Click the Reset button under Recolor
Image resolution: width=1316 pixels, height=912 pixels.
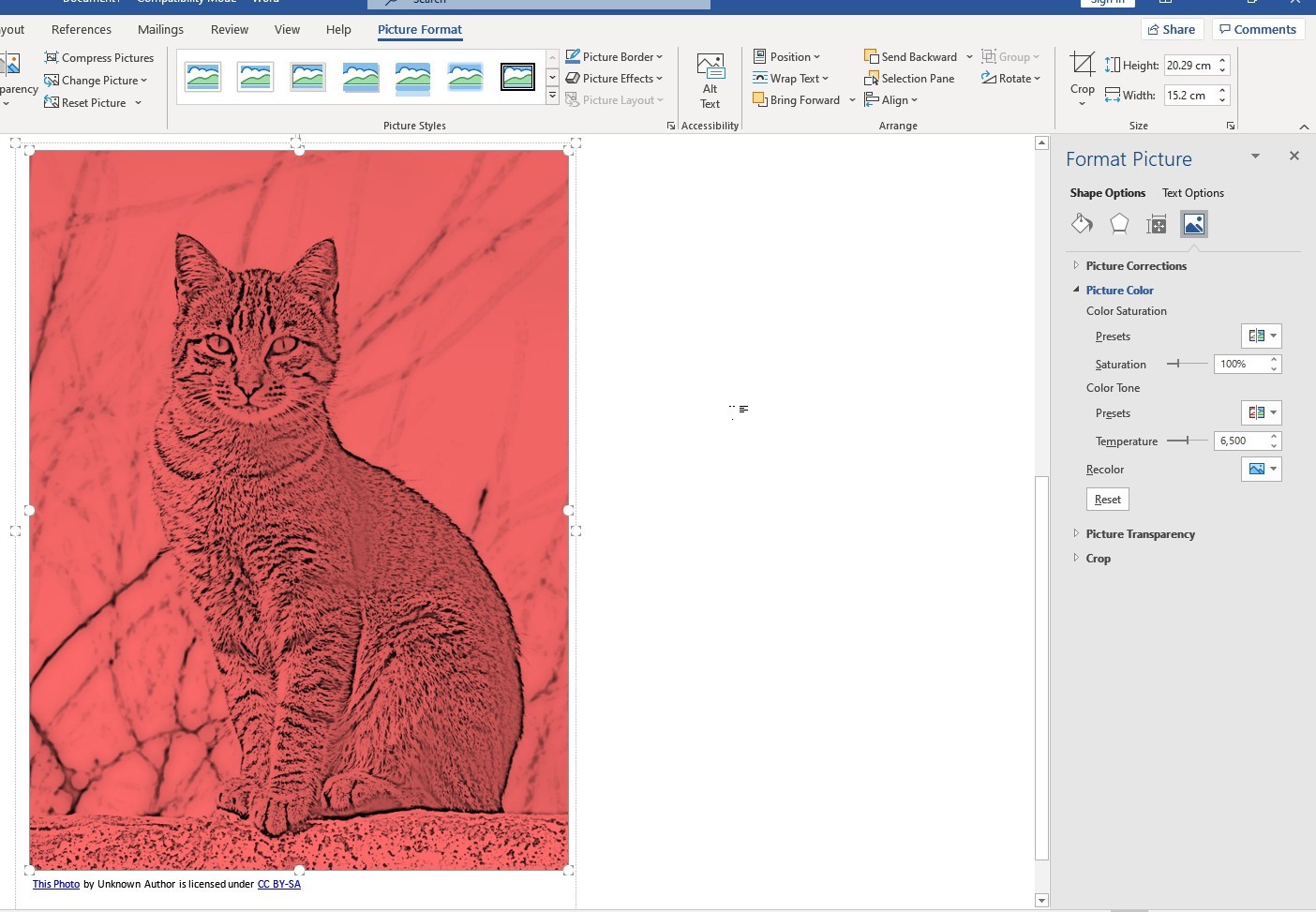1107,500
